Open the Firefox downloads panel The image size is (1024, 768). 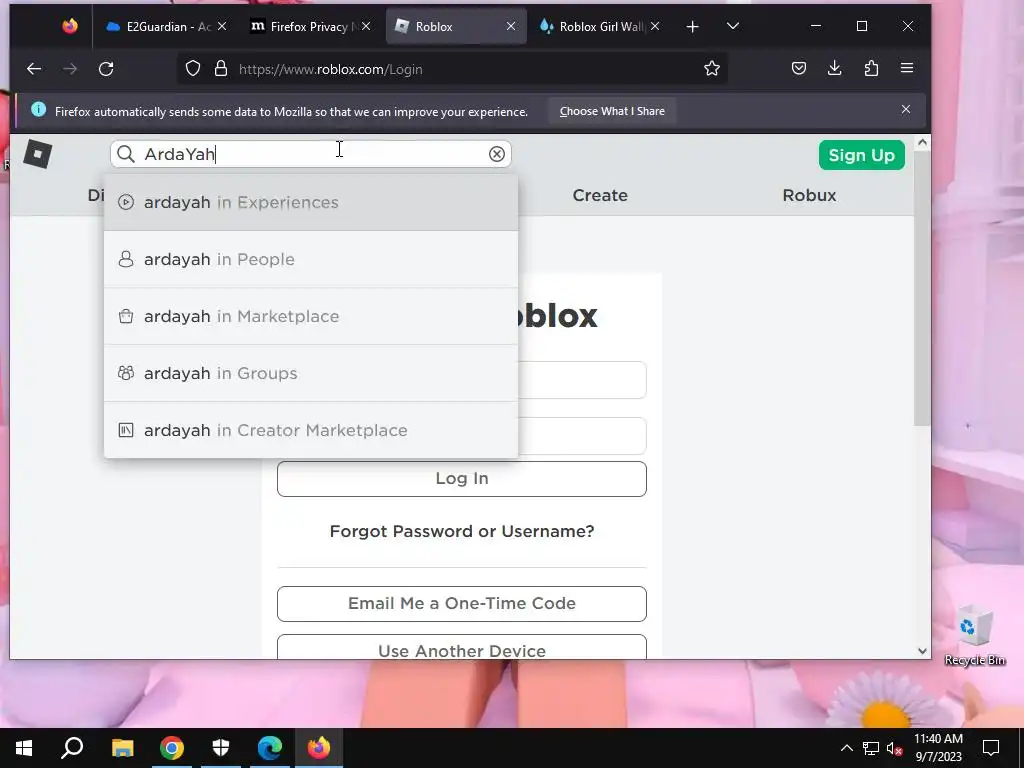point(835,69)
